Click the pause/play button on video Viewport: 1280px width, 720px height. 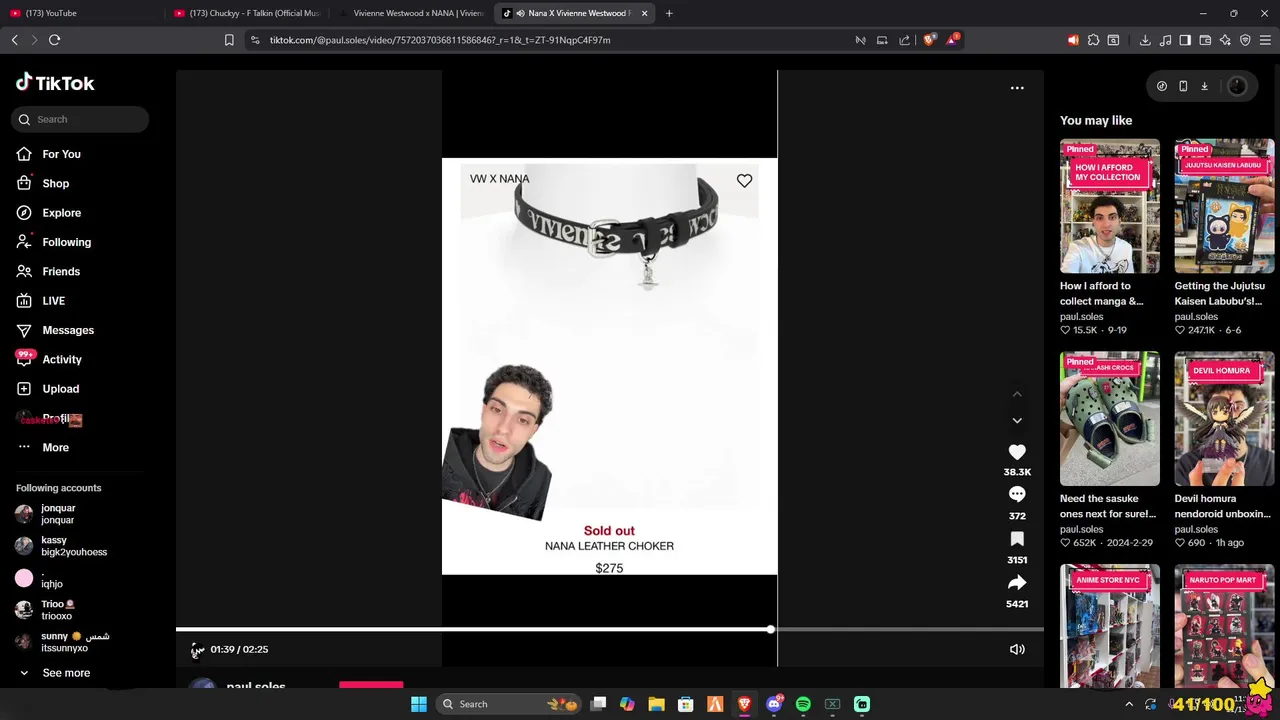point(197,650)
